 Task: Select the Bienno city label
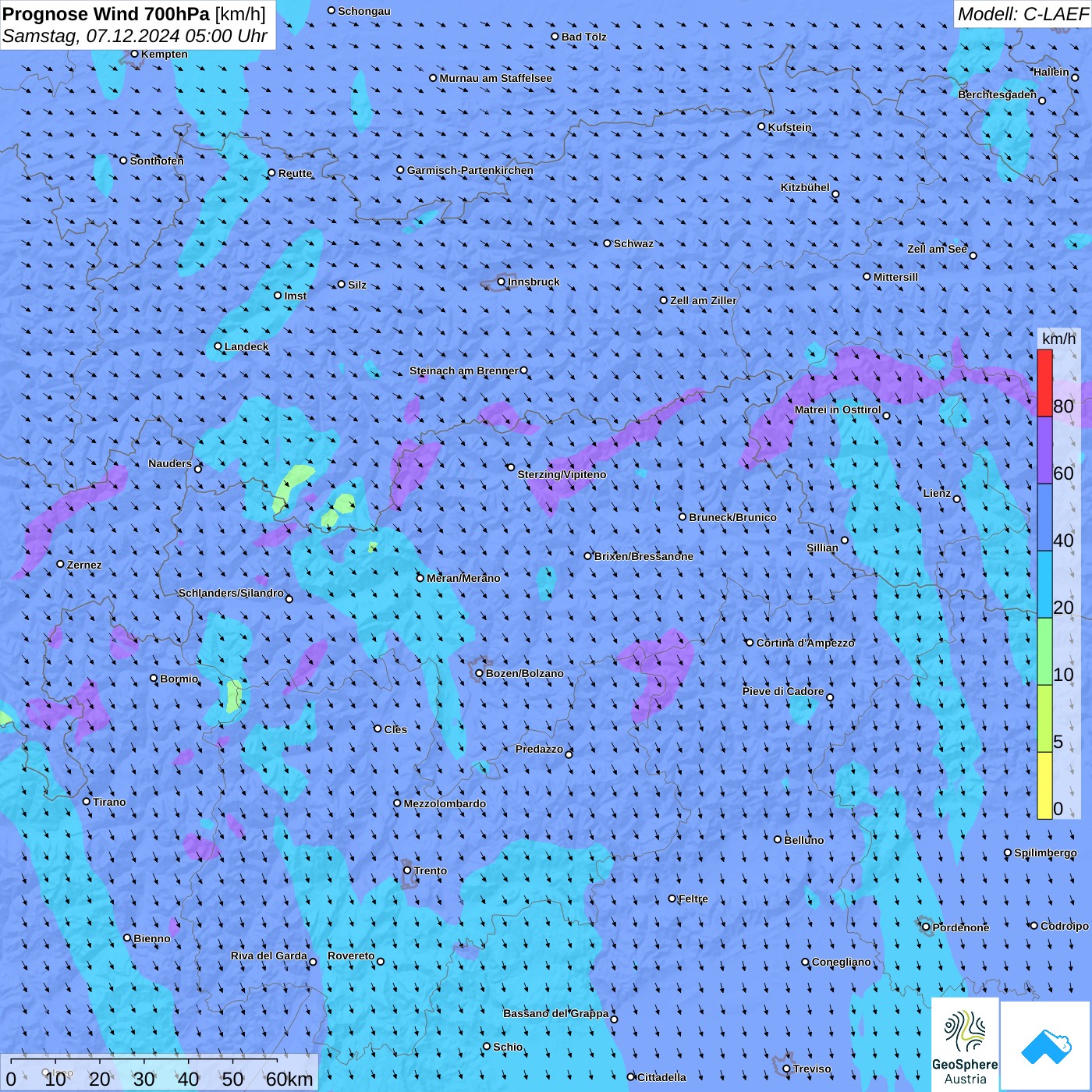tap(151, 938)
